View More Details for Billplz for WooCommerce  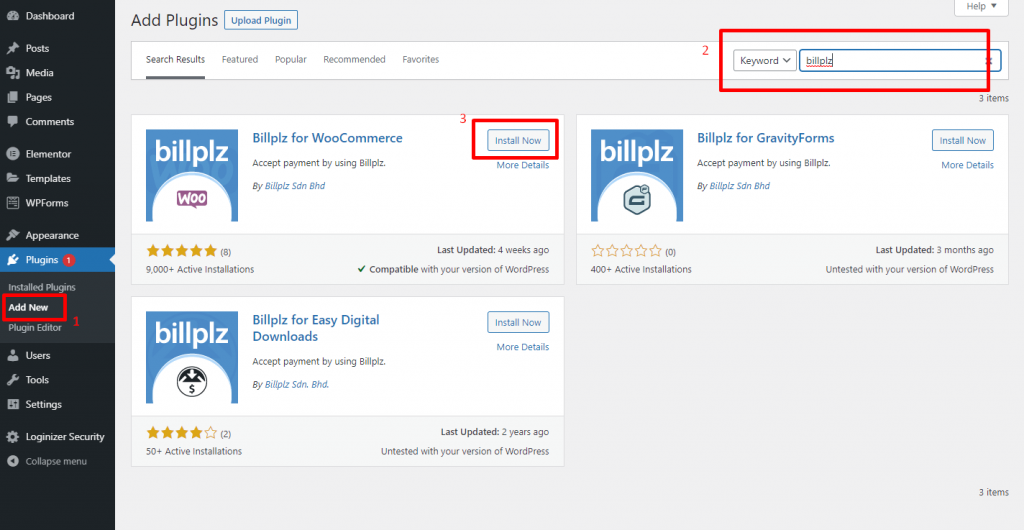pyautogui.click(x=522, y=165)
